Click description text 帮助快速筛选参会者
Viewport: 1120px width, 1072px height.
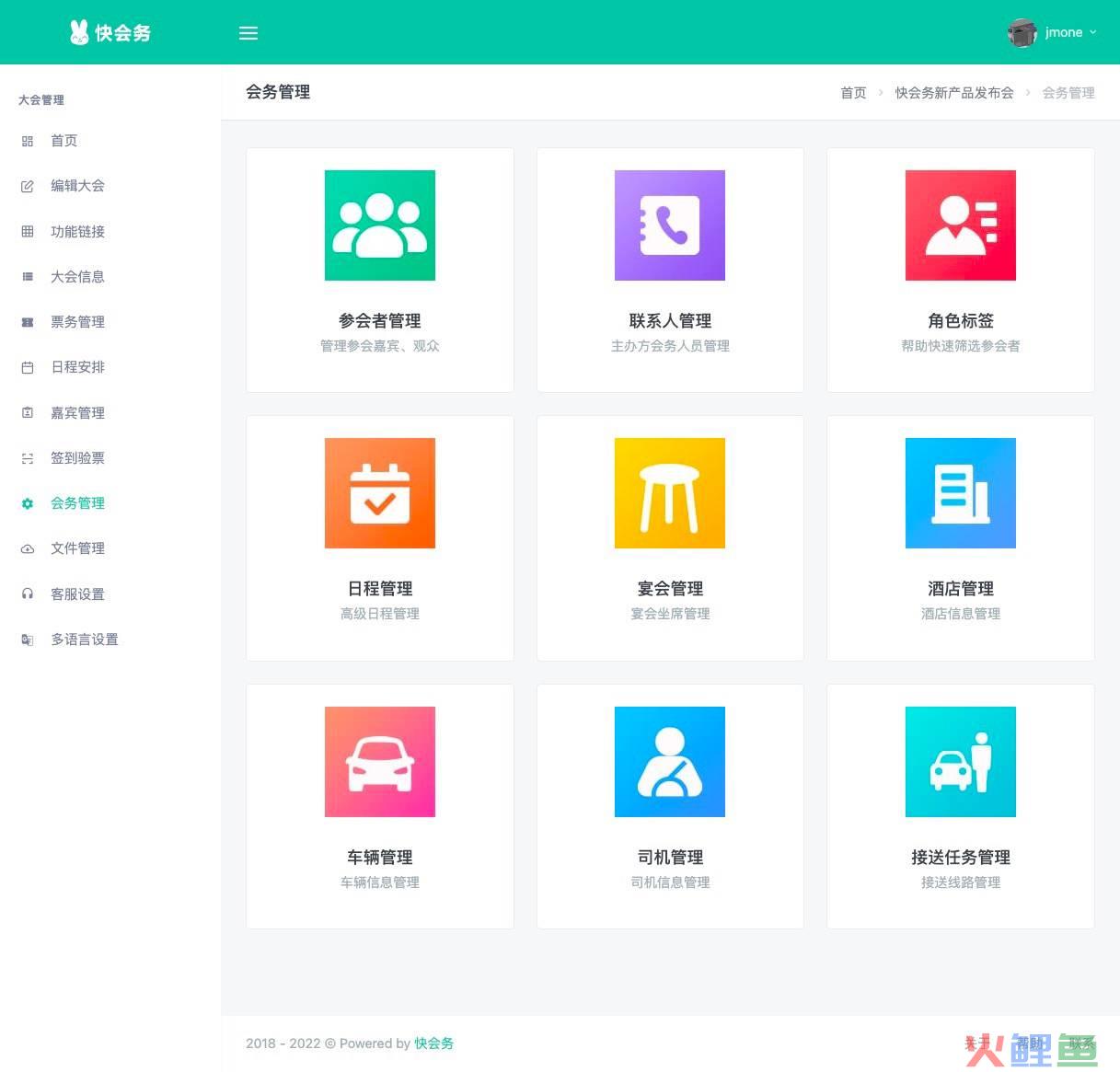pyautogui.click(x=961, y=346)
